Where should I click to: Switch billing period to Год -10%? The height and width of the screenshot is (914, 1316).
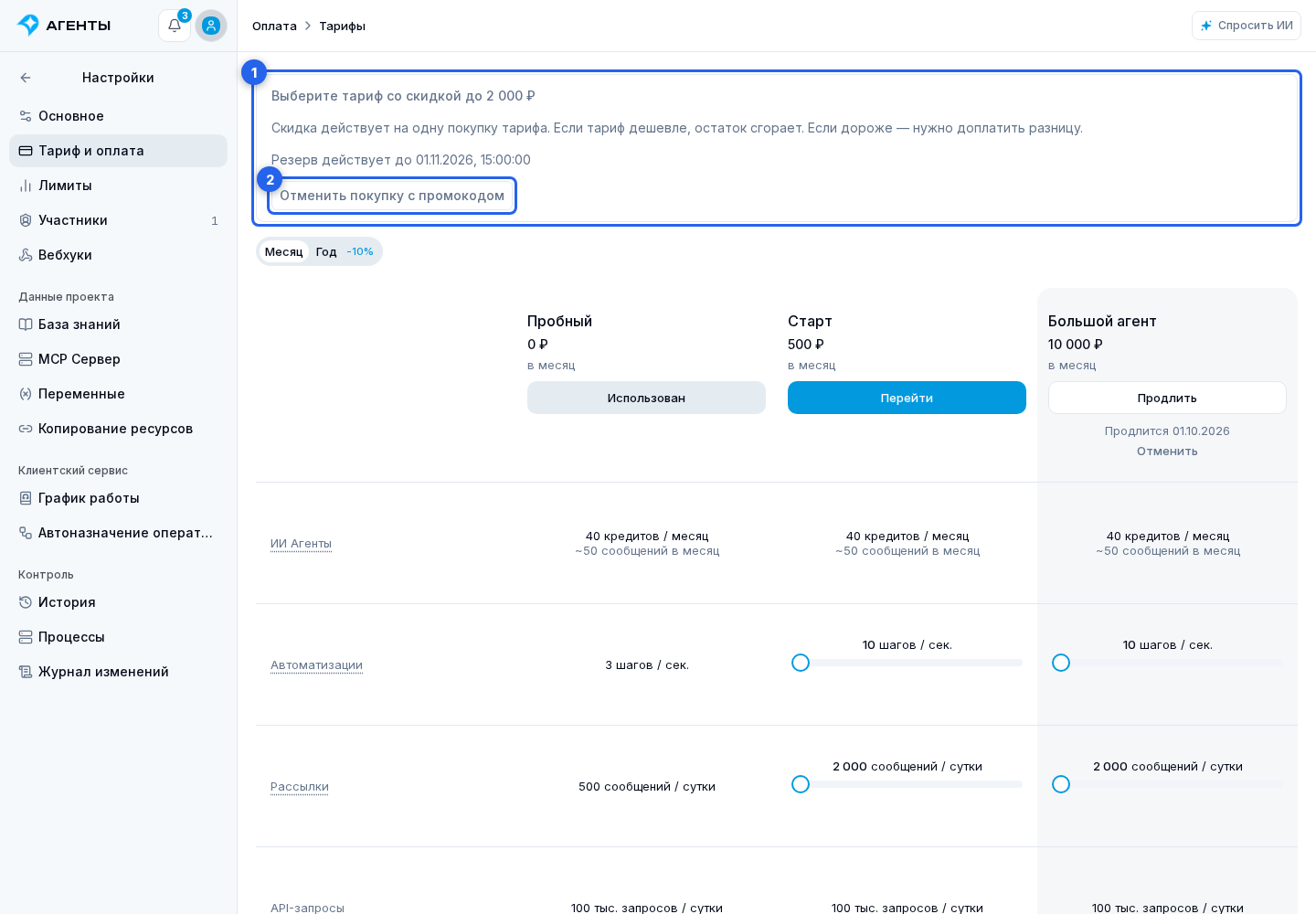(x=345, y=251)
